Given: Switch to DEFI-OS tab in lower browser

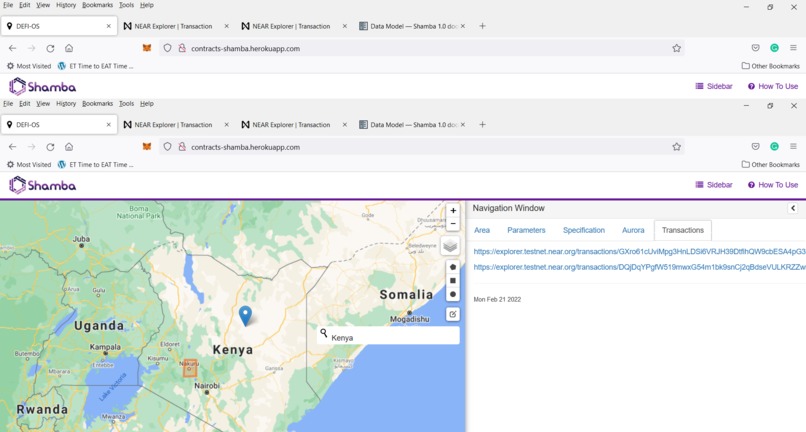Looking at the screenshot, I should coord(59,124).
